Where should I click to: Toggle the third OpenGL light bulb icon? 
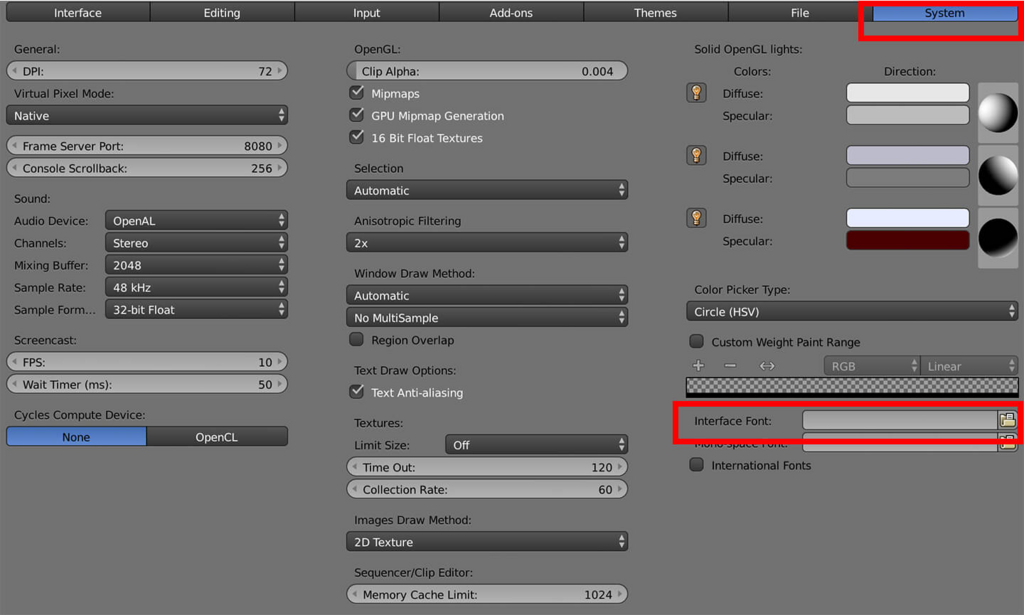point(696,218)
